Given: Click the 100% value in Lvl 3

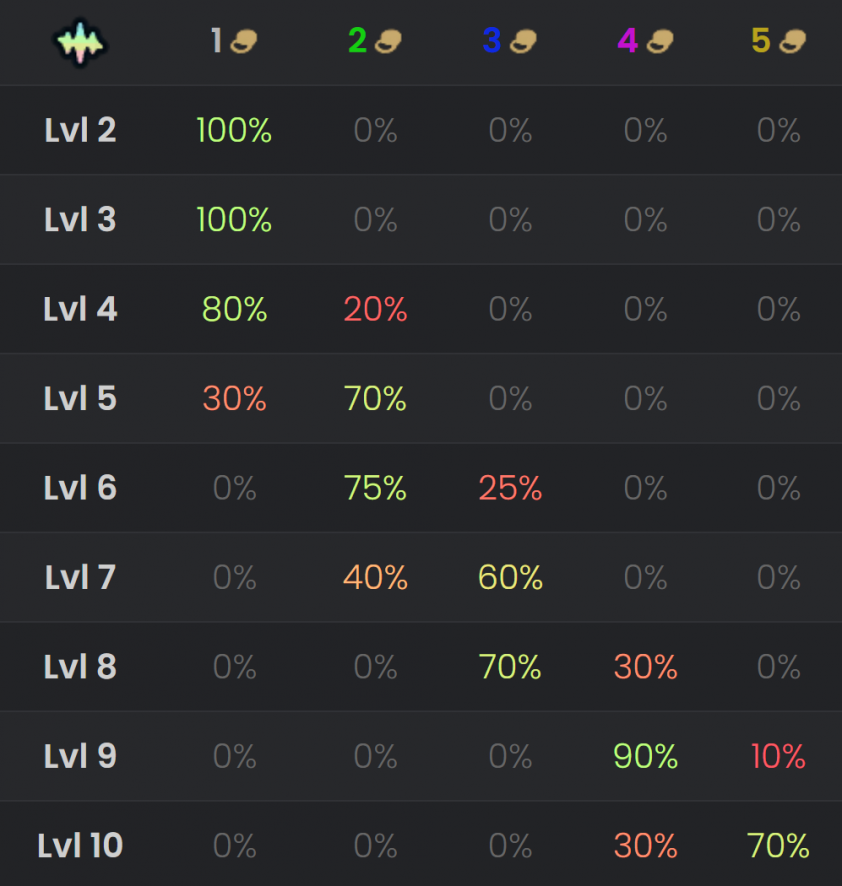Looking at the screenshot, I should pos(234,219).
